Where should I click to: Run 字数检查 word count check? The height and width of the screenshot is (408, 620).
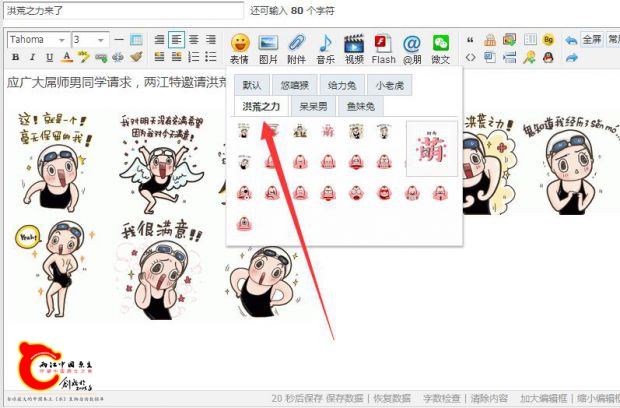pos(442,398)
